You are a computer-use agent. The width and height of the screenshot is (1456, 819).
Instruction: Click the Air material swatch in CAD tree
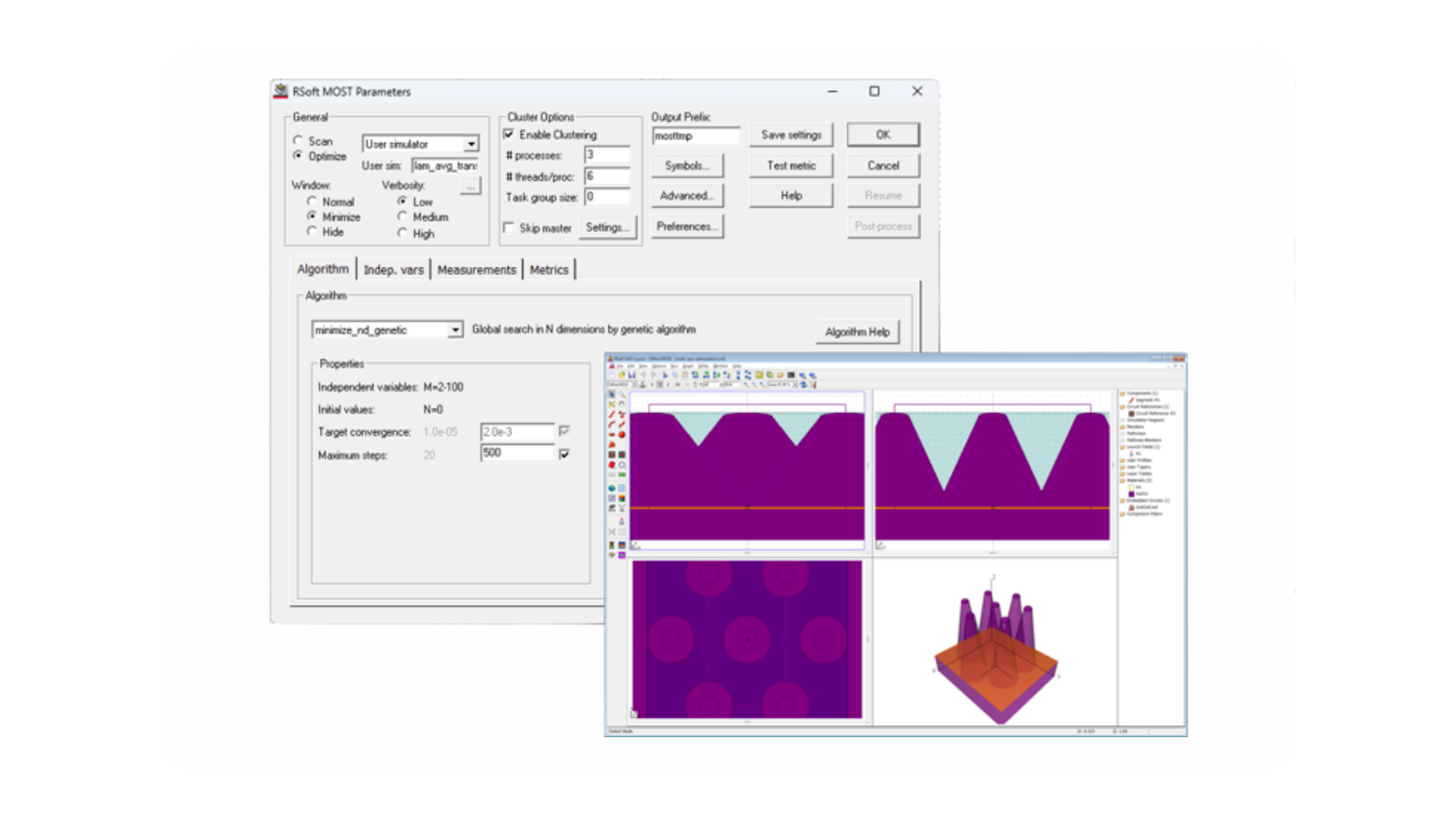tap(1131, 487)
